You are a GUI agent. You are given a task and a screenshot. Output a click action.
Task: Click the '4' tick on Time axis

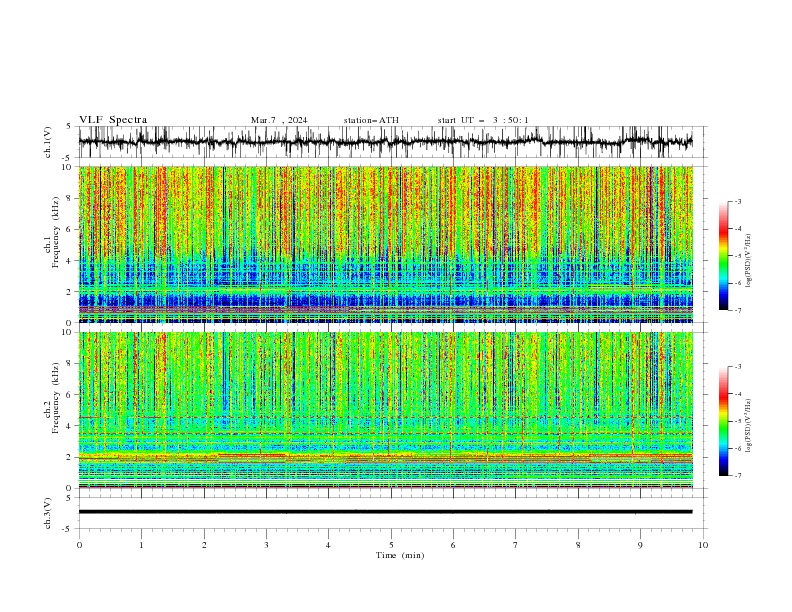click(329, 545)
